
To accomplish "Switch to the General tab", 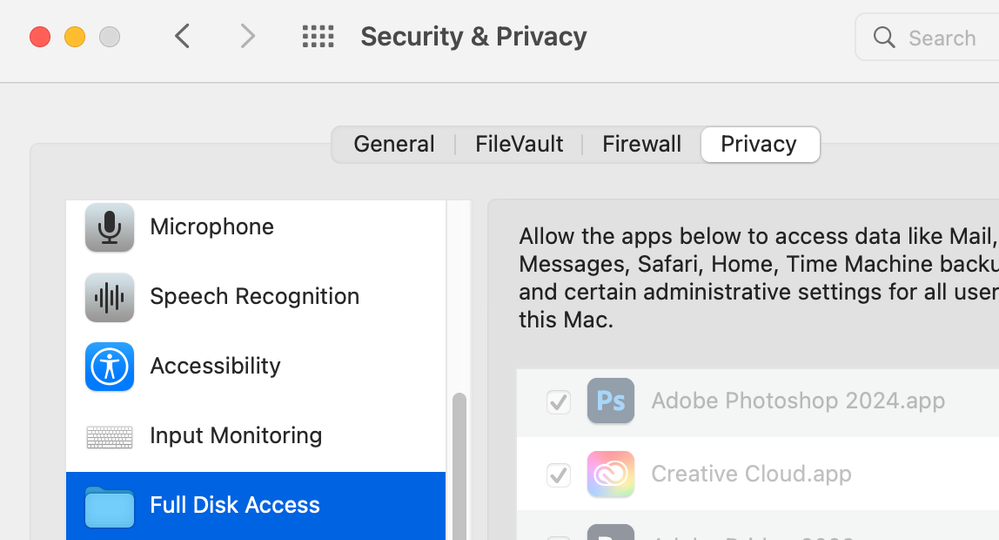I will click(394, 144).
